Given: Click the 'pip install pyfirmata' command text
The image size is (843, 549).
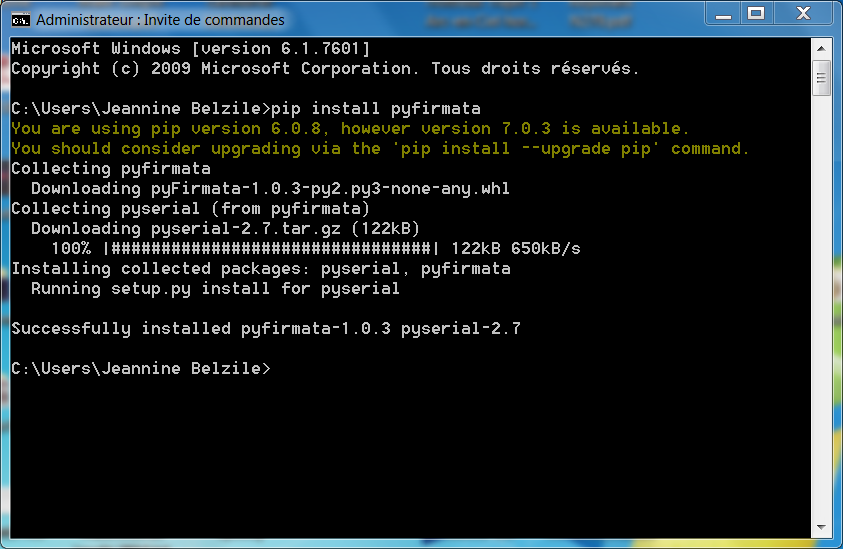Looking at the screenshot, I should click(376, 109).
